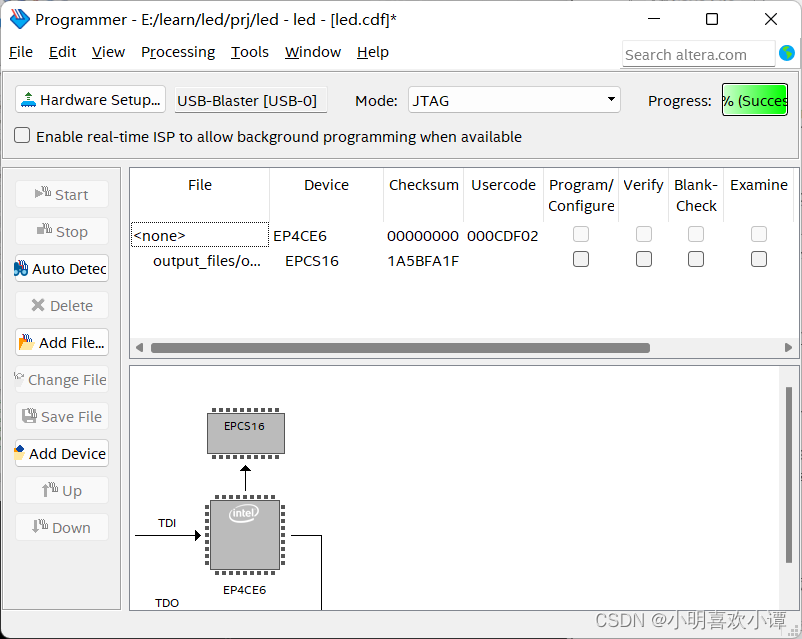Click the Hardware Setup button
This screenshot has width=802, height=639.
pos(91,99)
